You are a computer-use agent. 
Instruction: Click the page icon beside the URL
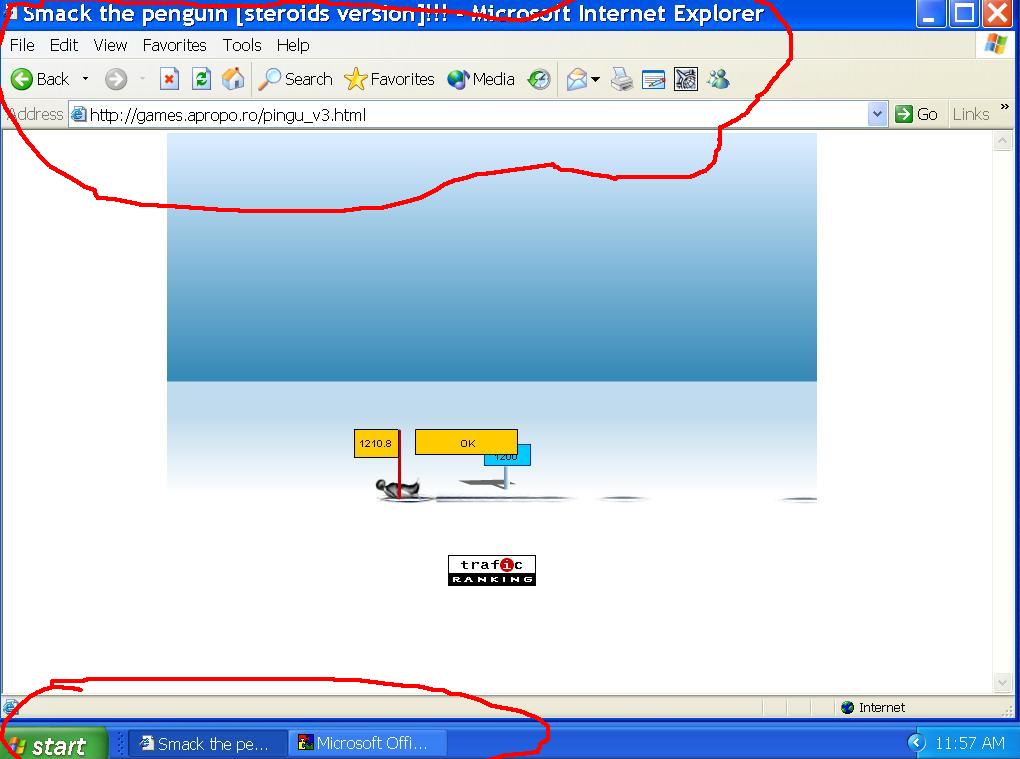pyautogui.click(x=79, y=115)
